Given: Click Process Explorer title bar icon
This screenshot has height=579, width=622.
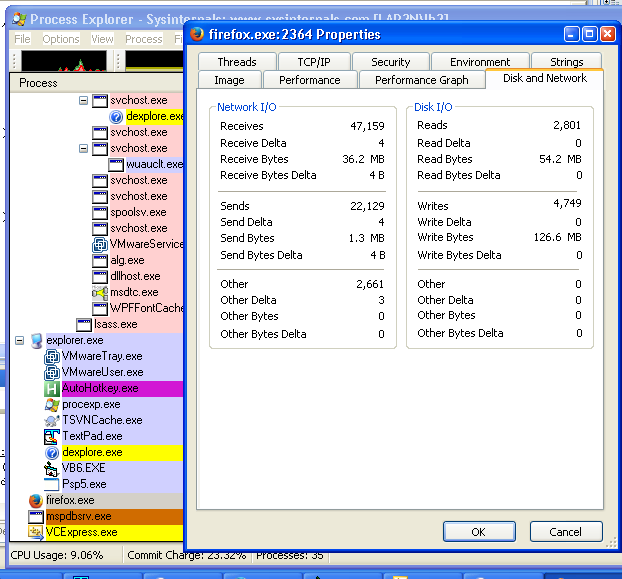Looking at the screenshot, I should click(19, 19).
